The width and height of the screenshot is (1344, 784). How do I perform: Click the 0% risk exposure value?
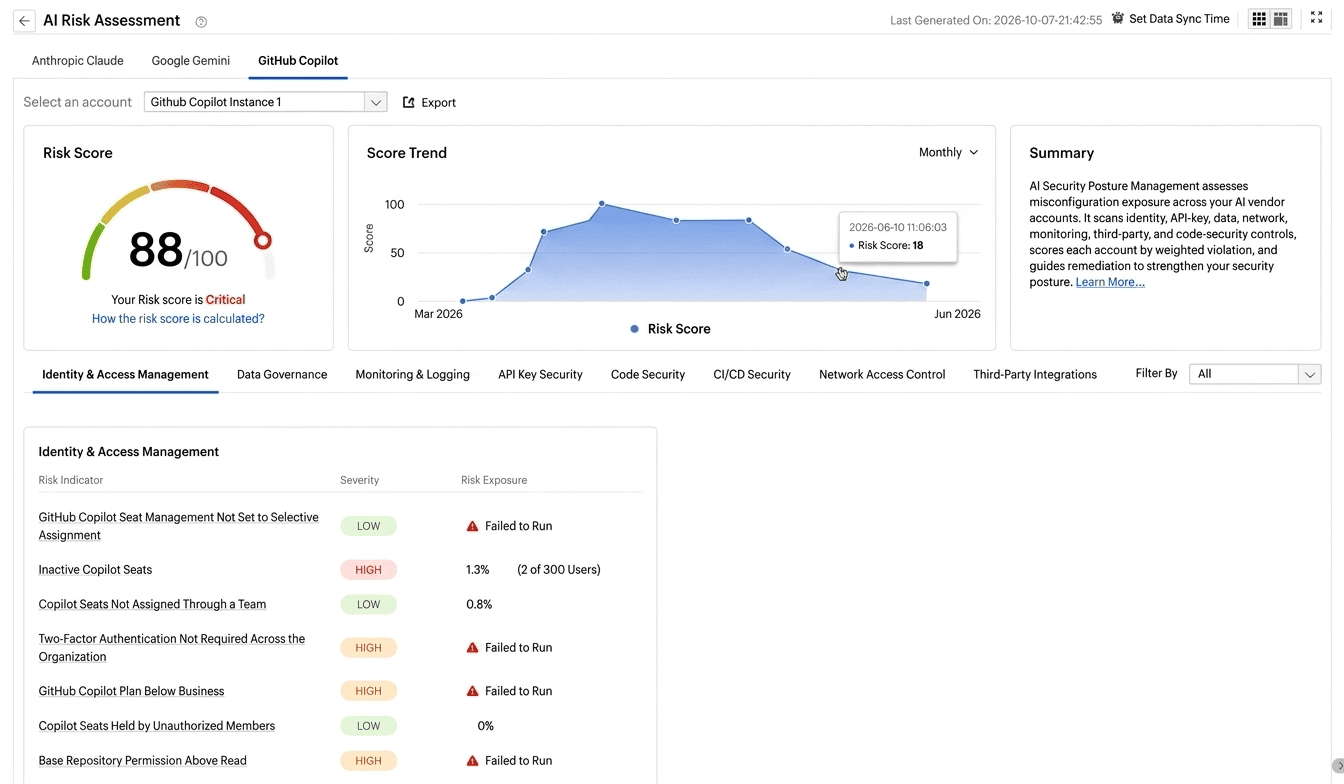click(x=486, y=726)
